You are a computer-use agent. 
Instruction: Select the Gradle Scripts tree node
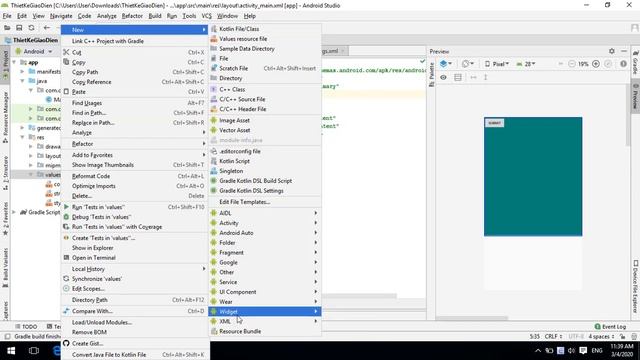click(x=40, y=212)
